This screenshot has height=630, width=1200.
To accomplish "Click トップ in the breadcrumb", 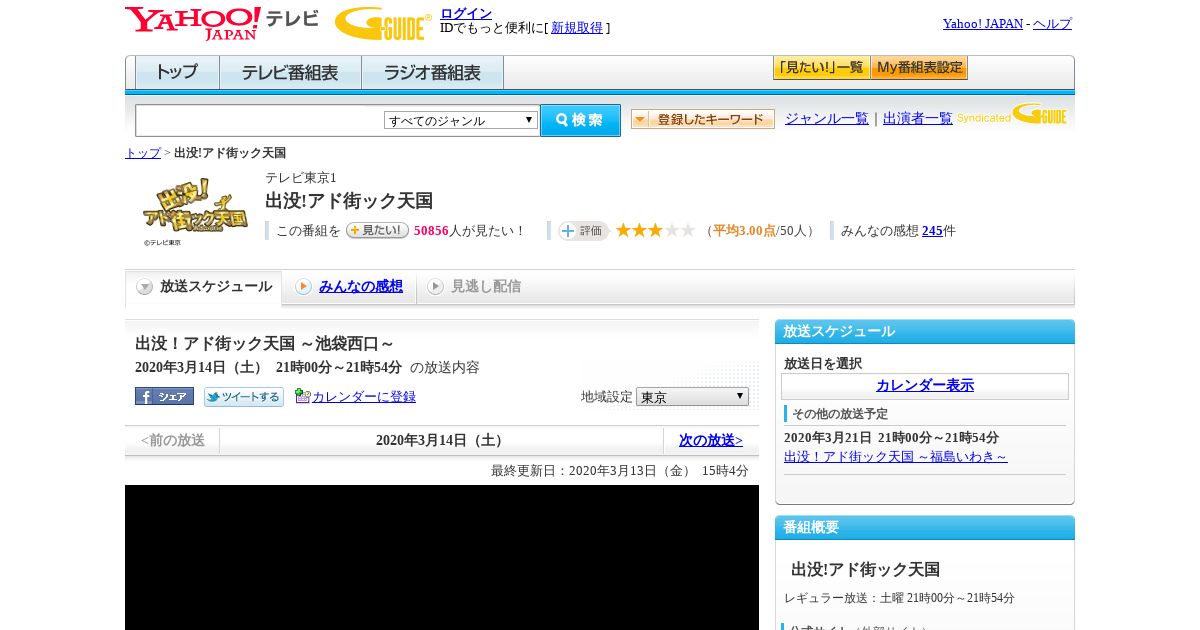I will pos(143,153).
